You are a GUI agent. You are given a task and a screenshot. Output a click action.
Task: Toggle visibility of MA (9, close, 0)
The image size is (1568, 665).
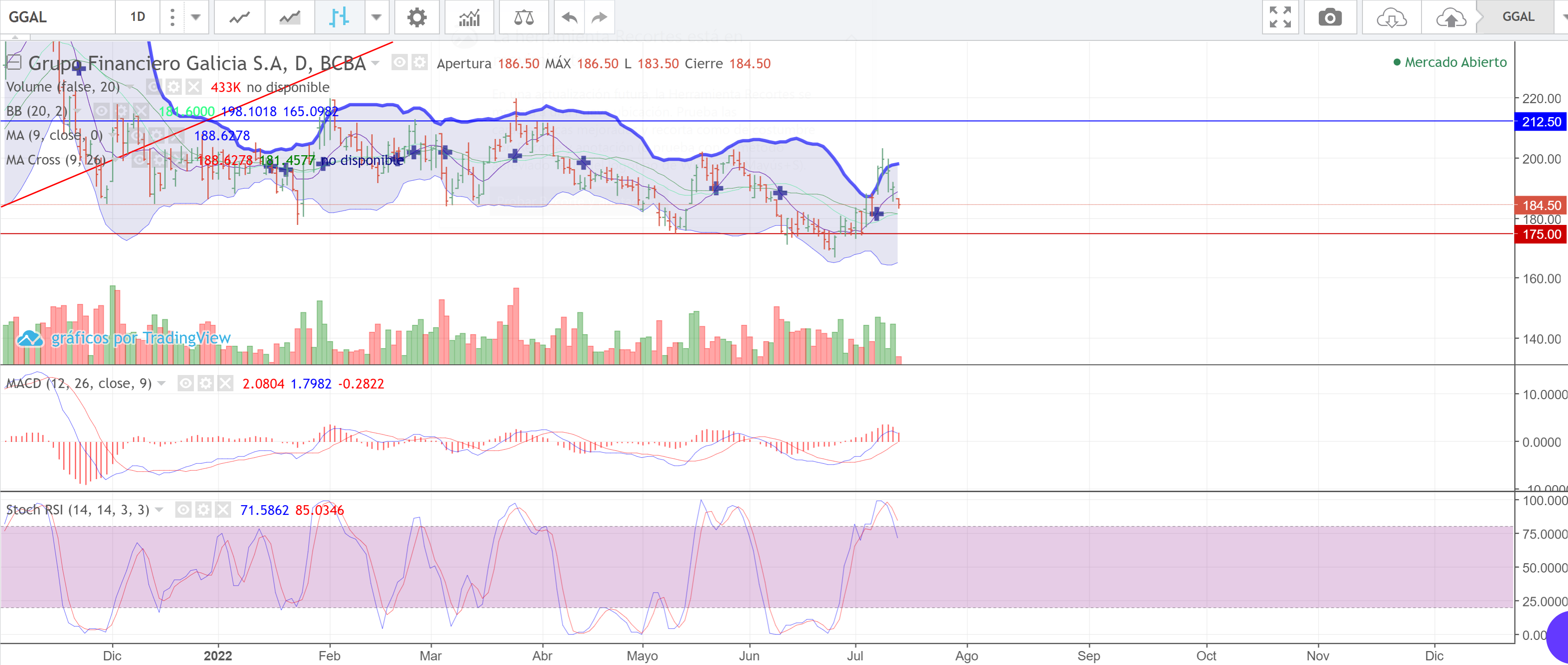[x=136, y=135]
